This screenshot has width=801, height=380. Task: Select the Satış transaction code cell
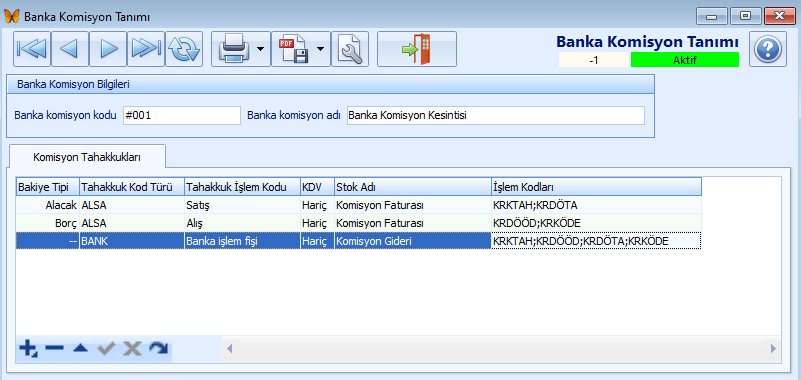[243, 205]
